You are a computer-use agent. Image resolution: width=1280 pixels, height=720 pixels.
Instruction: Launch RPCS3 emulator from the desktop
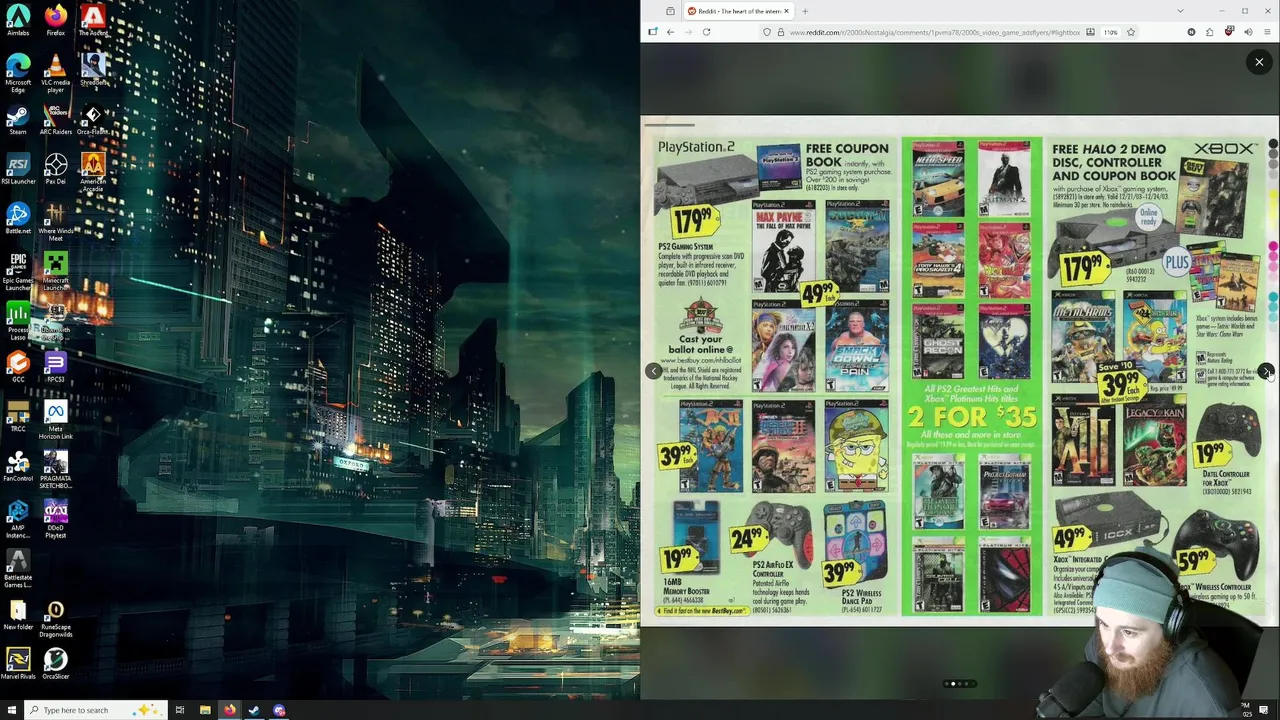(x=56, y=367)
